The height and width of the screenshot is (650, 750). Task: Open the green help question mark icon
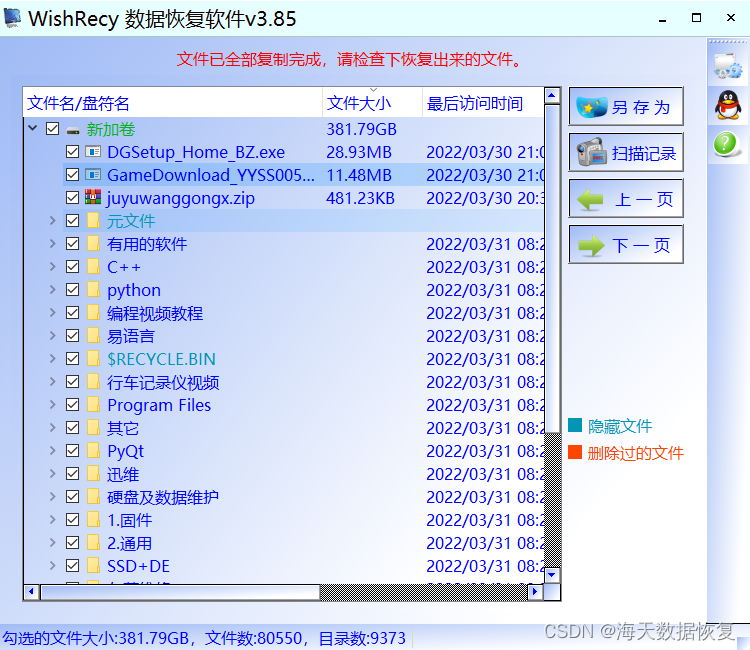coord(726,143)
